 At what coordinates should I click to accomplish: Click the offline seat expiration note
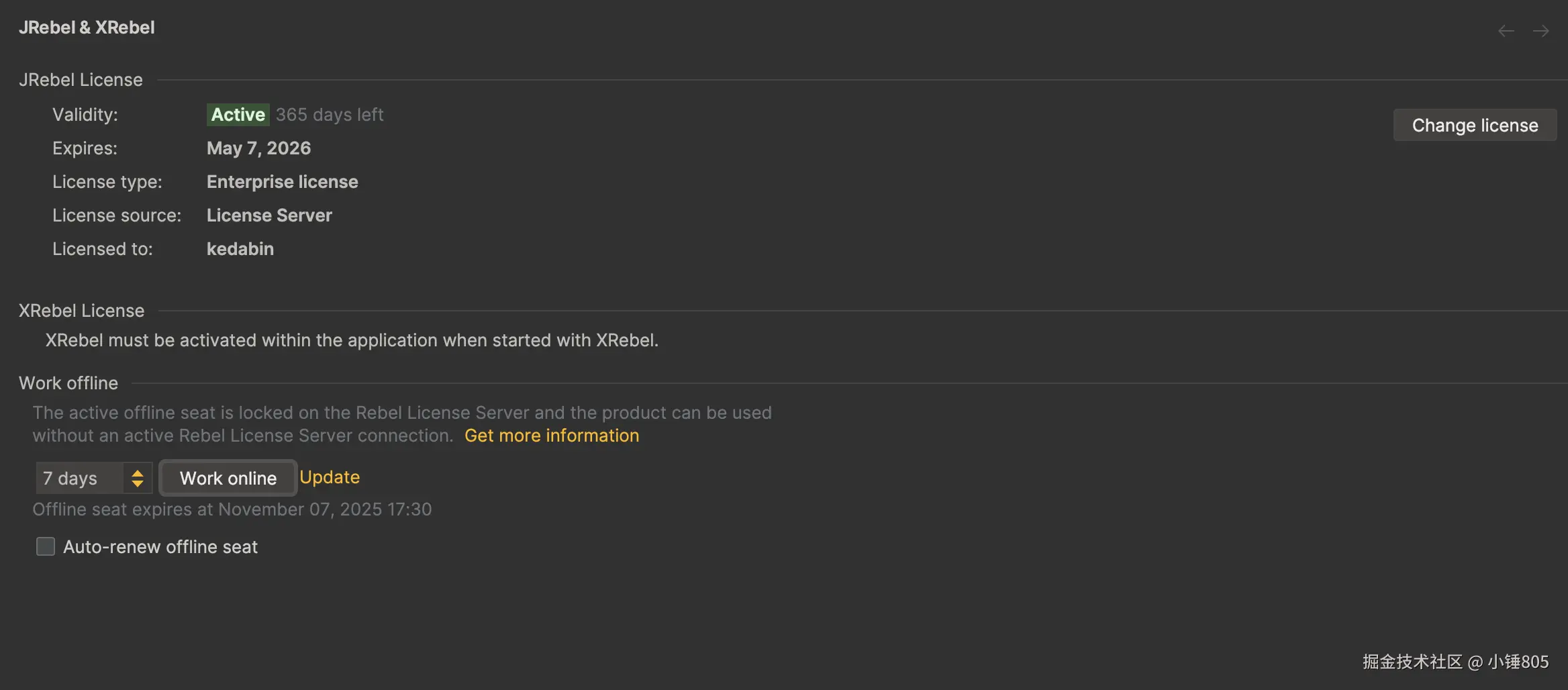pyautogui.click(x=232, y=509)
